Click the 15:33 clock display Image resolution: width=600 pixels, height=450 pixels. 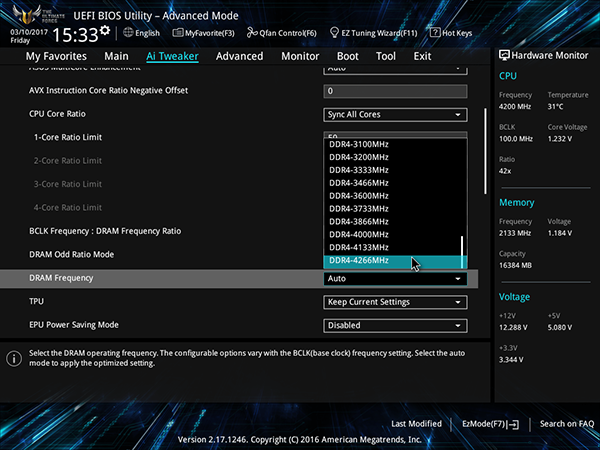click(x=75, y=35)
